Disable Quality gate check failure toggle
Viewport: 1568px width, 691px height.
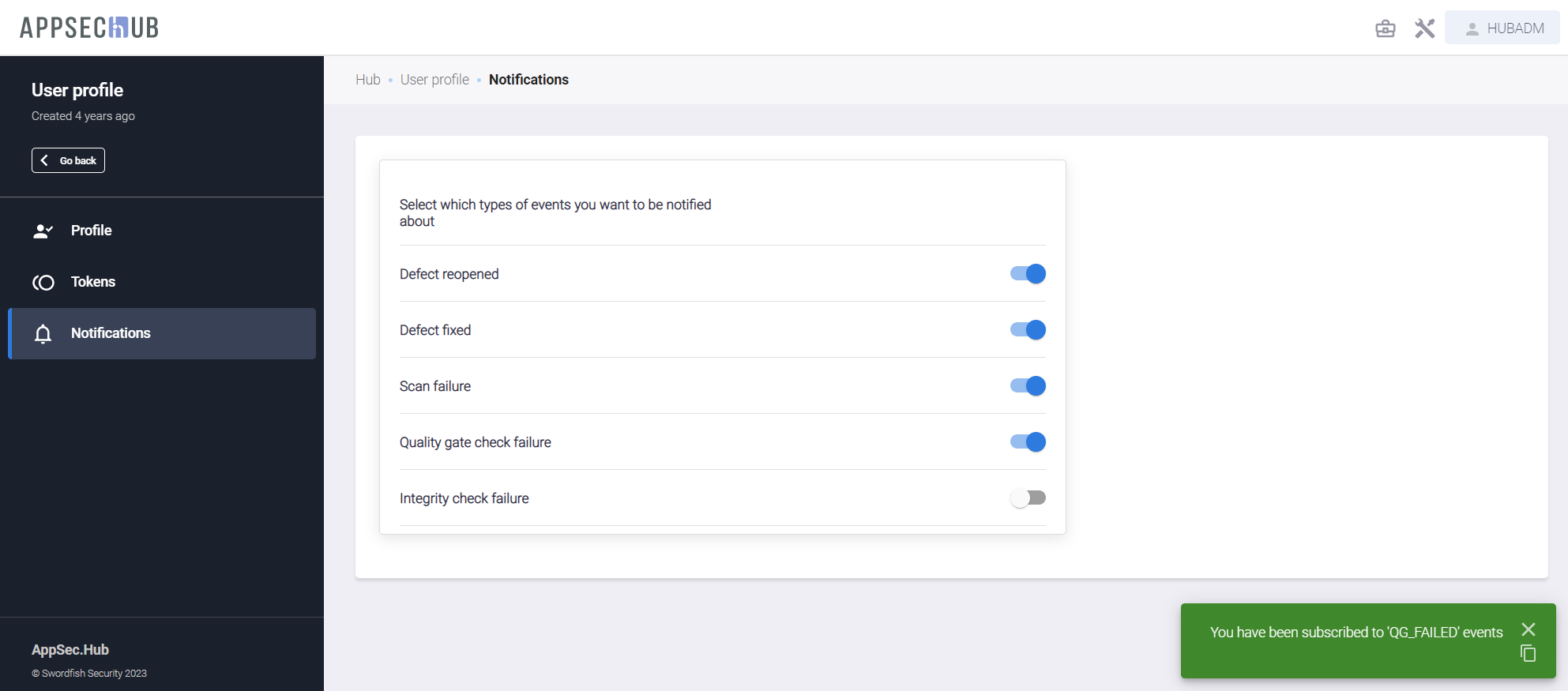[x=1028, y=442]
